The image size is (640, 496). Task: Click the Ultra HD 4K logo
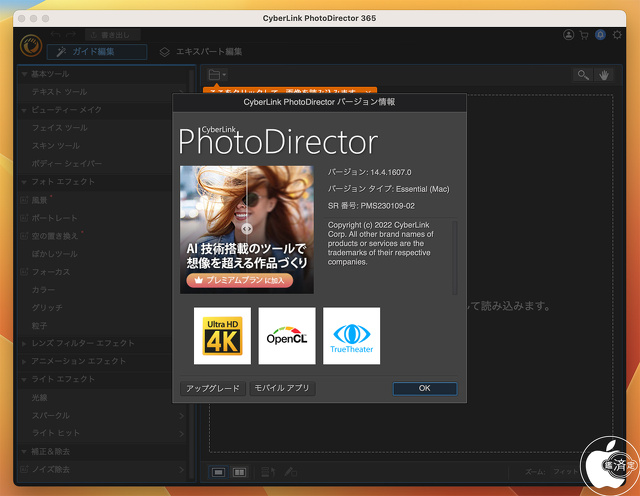point(222,336)
